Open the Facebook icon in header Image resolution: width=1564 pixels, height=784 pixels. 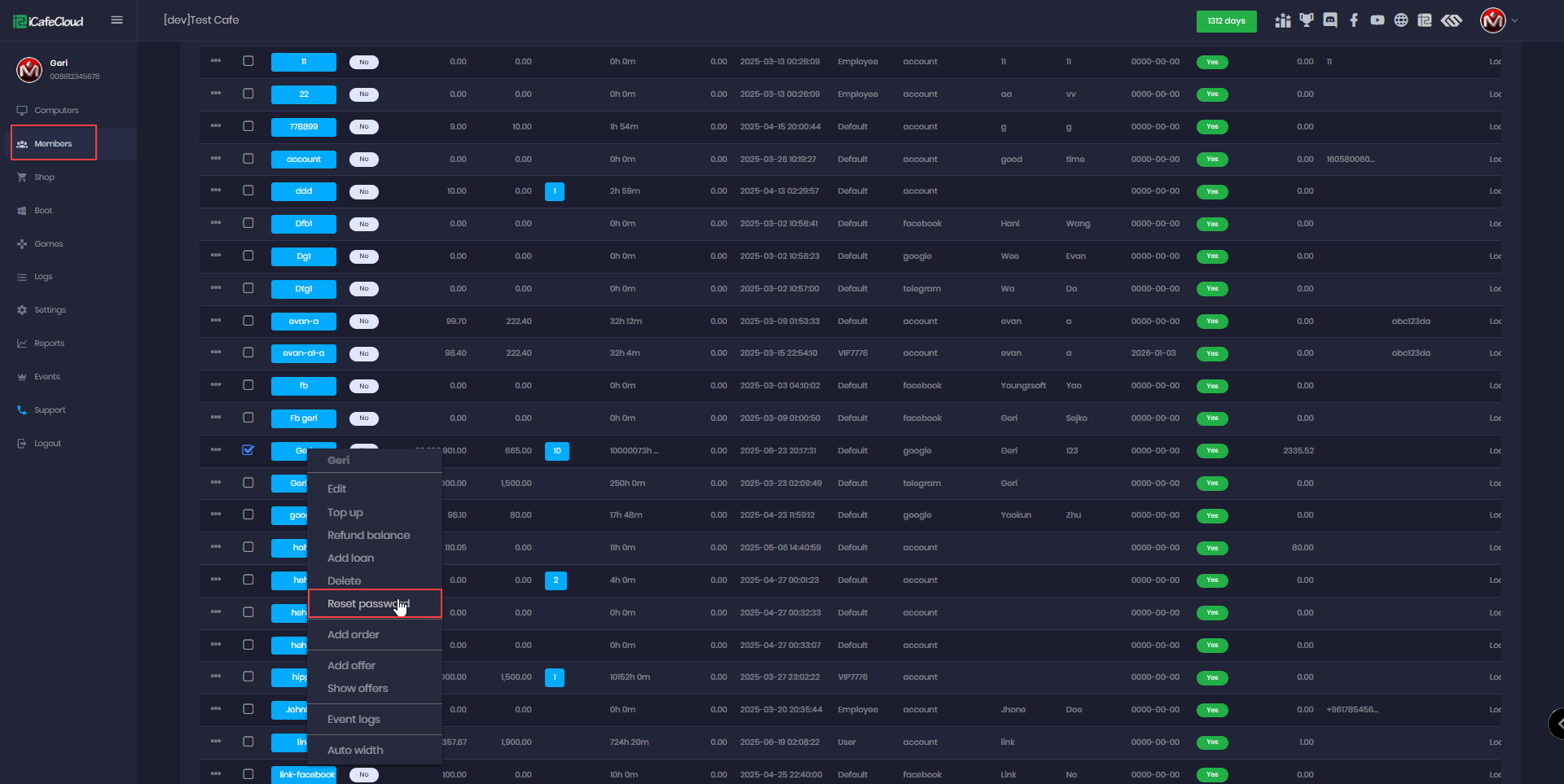[x=1354, y=20]
